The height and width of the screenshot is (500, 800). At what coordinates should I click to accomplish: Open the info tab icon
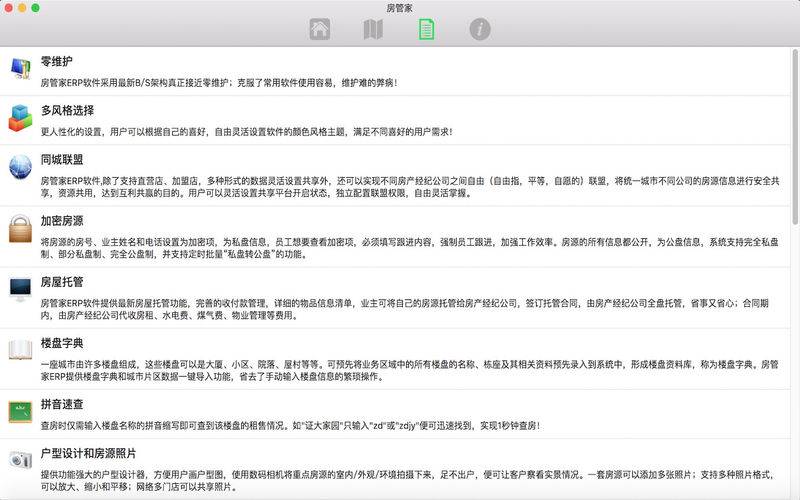click(480, 29)
